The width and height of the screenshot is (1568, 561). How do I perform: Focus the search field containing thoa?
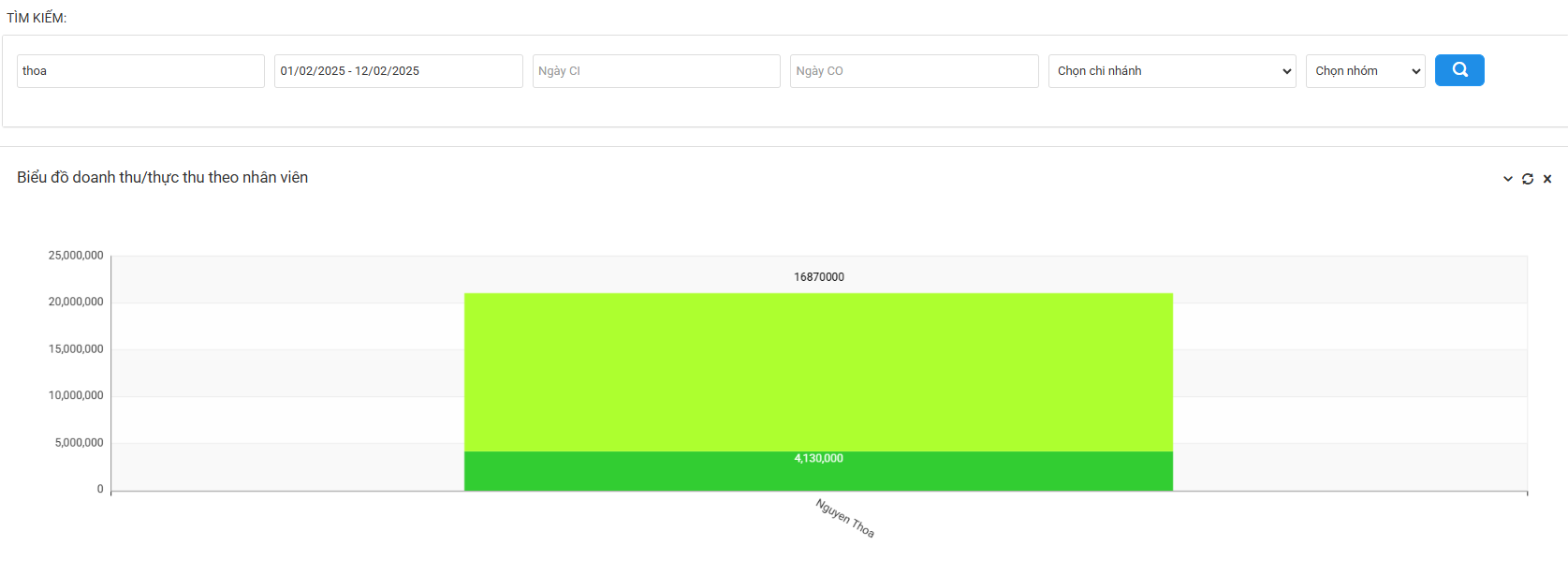coord(140,71)
